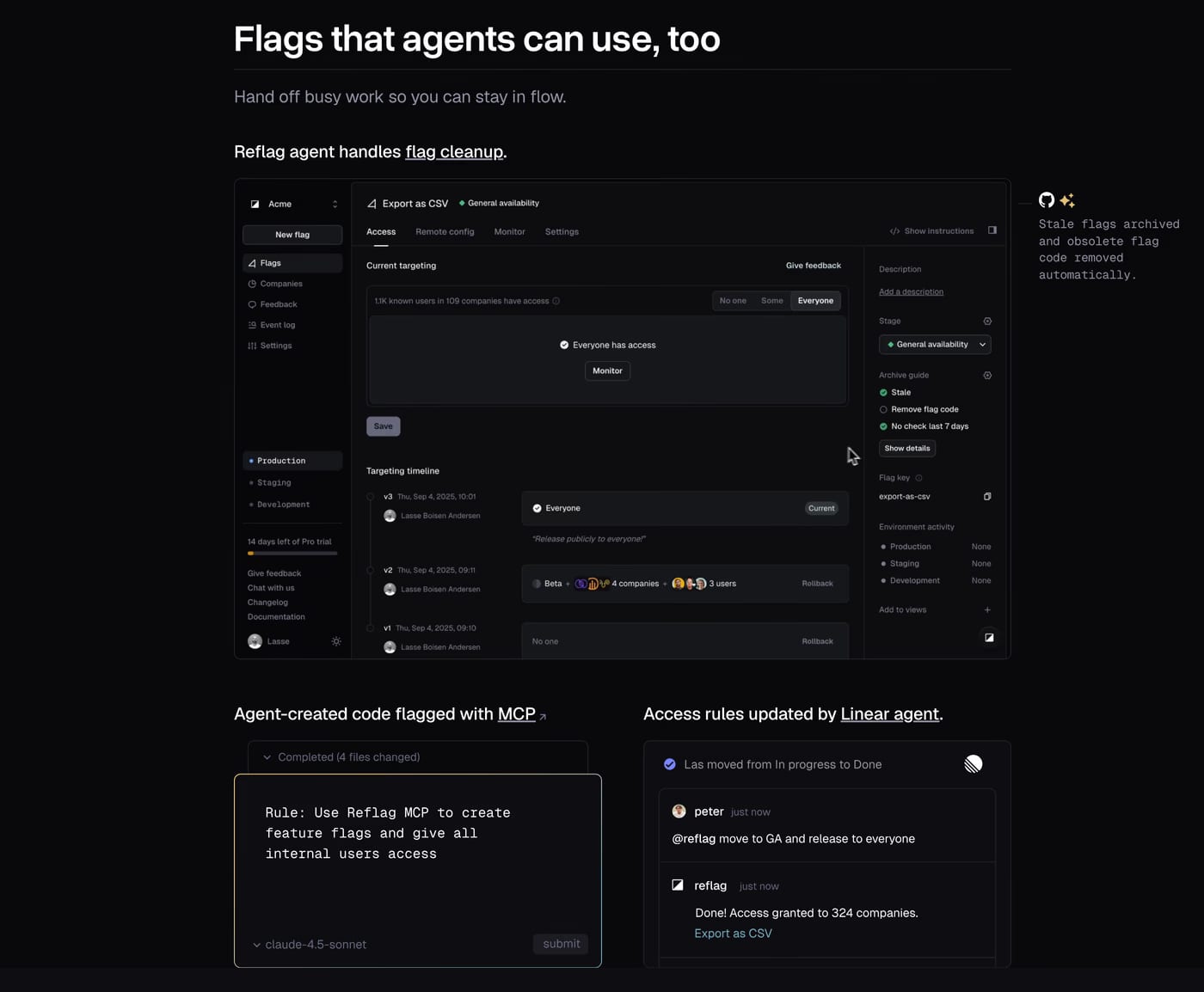Click Add a description link
This screenshot has height=992, width=1204.
point(911,292)
